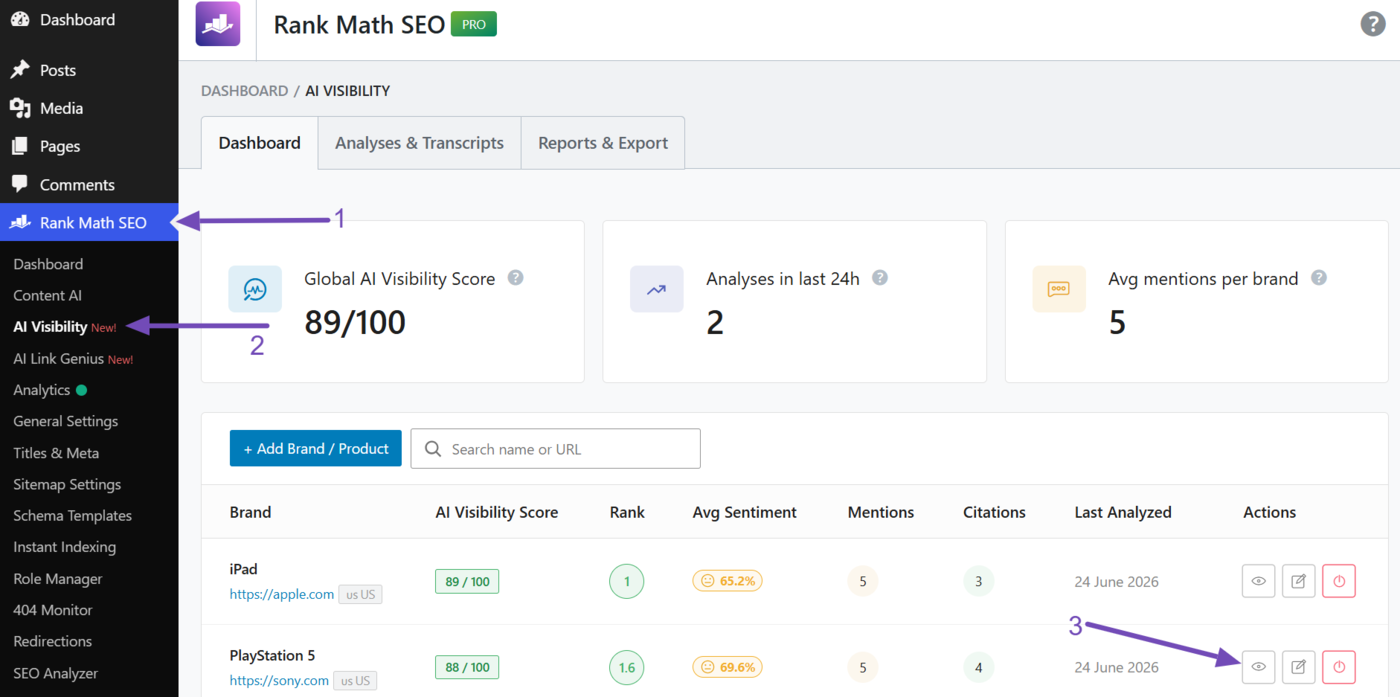Click the iPad 89 / 100 score badge
The image size is (1400, 697).
pos(467,581)
